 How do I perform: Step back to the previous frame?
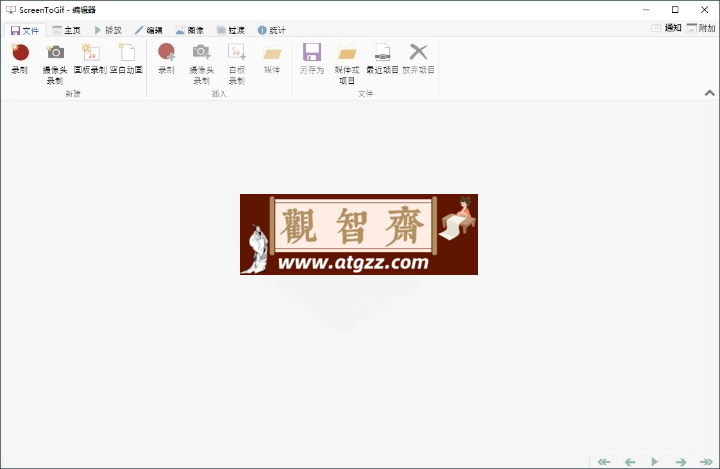[630, 462]
